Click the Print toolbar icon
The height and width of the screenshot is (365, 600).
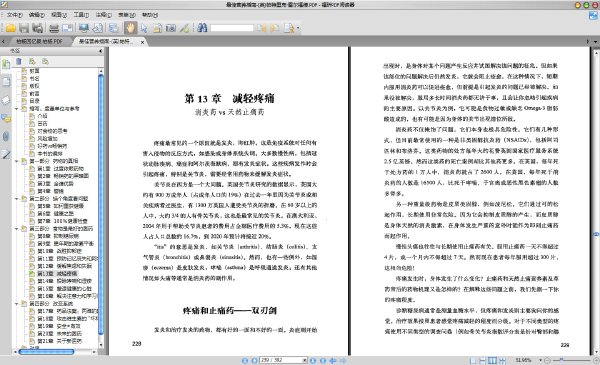(x=54, y=28)
